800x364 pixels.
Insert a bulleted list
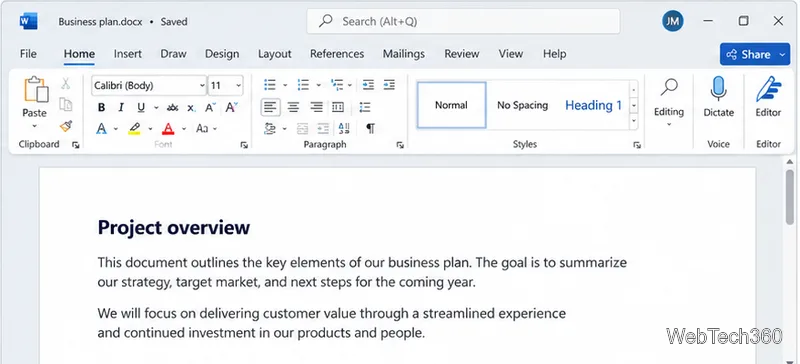(x=270, y=85)
